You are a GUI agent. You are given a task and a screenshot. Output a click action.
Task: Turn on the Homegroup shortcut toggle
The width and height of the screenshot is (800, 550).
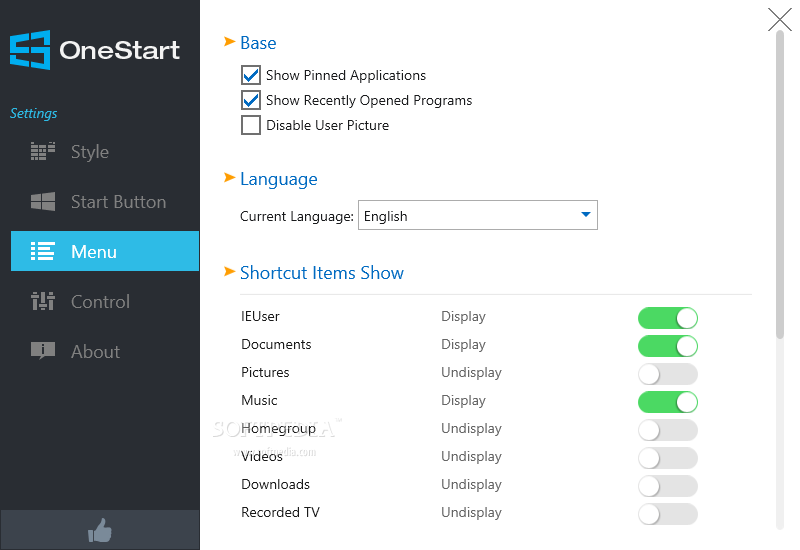[x=667, y=430]
